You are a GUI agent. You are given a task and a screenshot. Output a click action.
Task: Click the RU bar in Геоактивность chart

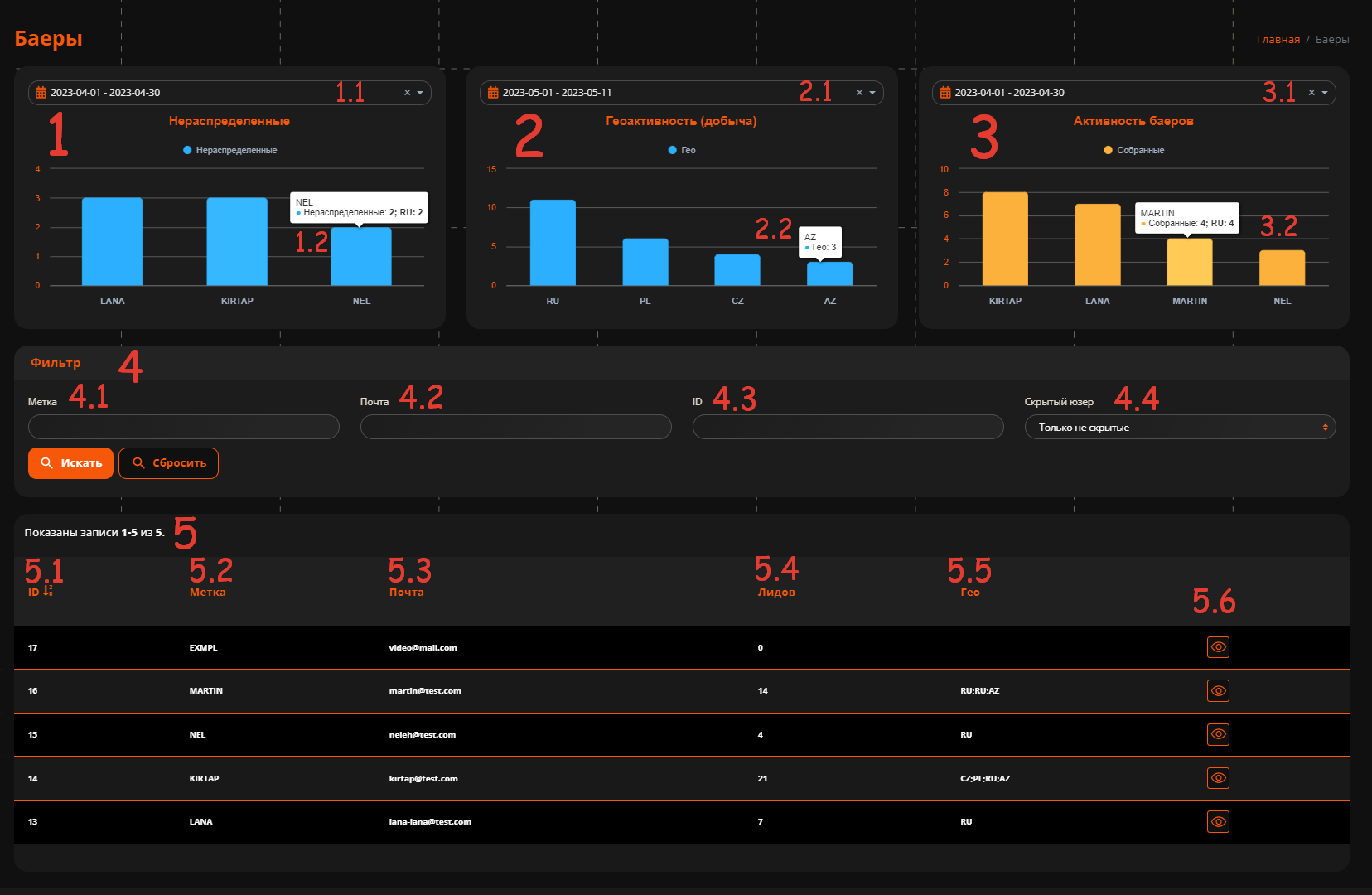coord(553,243)
